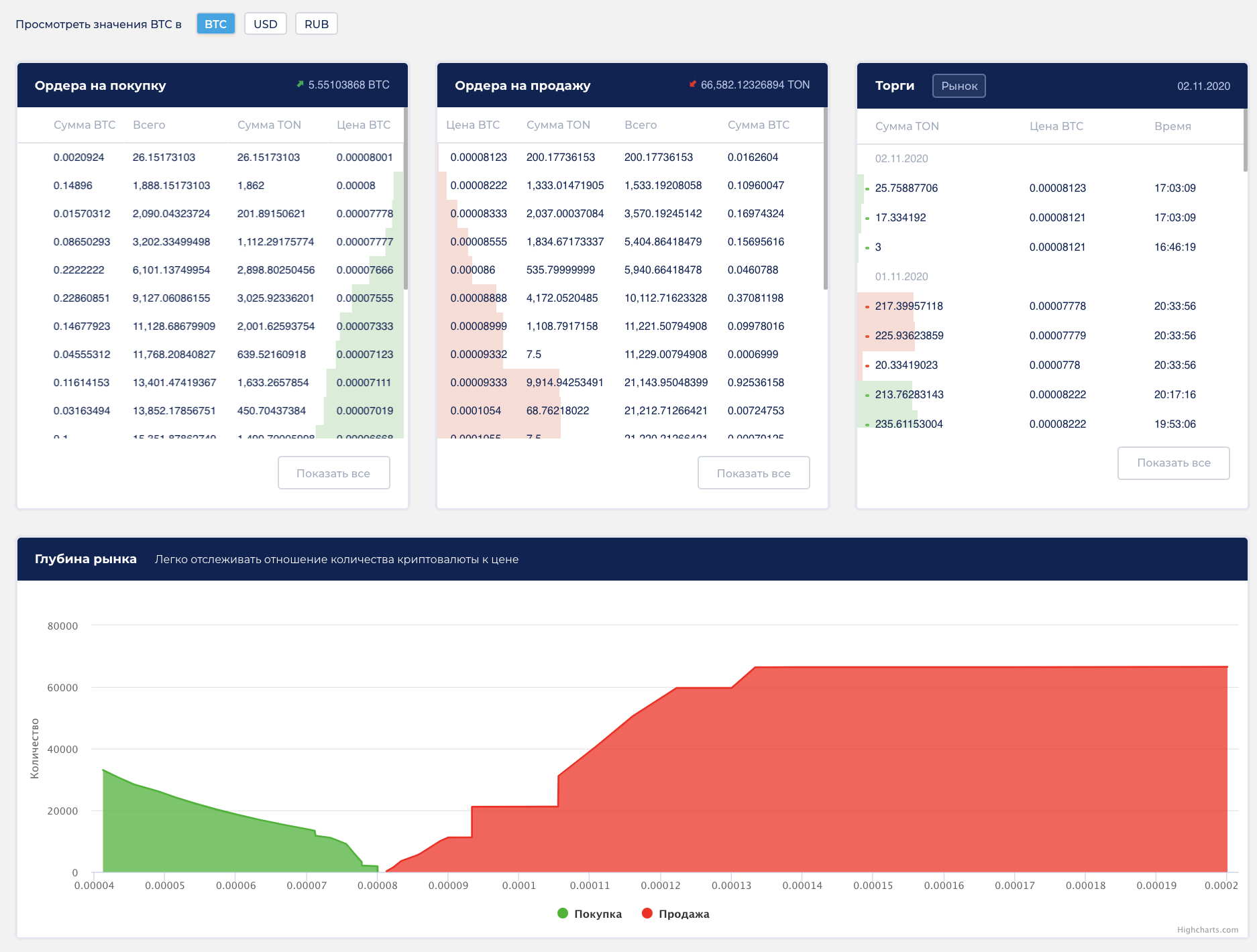Open the Highcharts.com credits link
Screen dimensions: 1257x952
tap(1207, 929)
